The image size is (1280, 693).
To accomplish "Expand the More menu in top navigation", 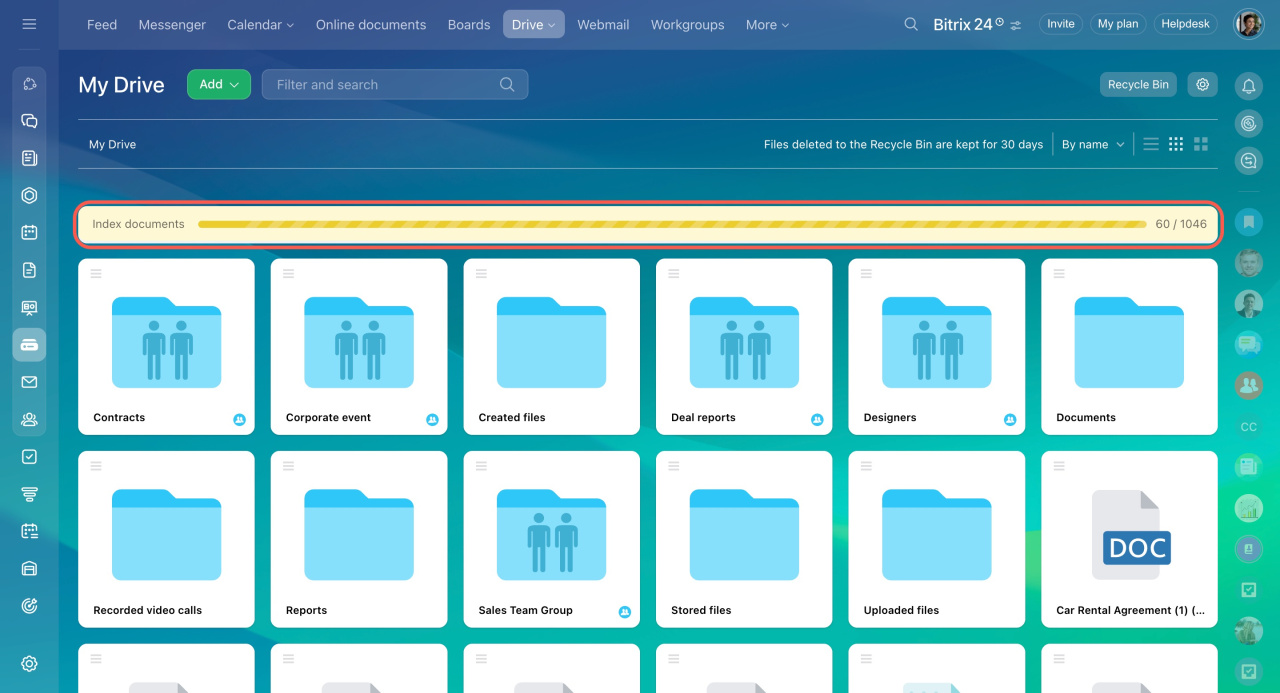I will click(x=767, y=25).
